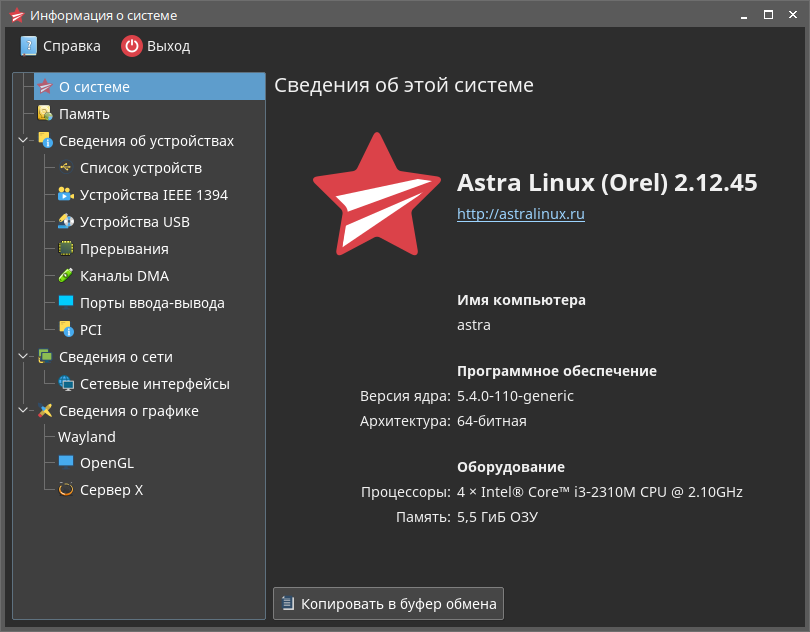Click the PCI info icon
The image size is (810, 632).
tap(66, 329)
